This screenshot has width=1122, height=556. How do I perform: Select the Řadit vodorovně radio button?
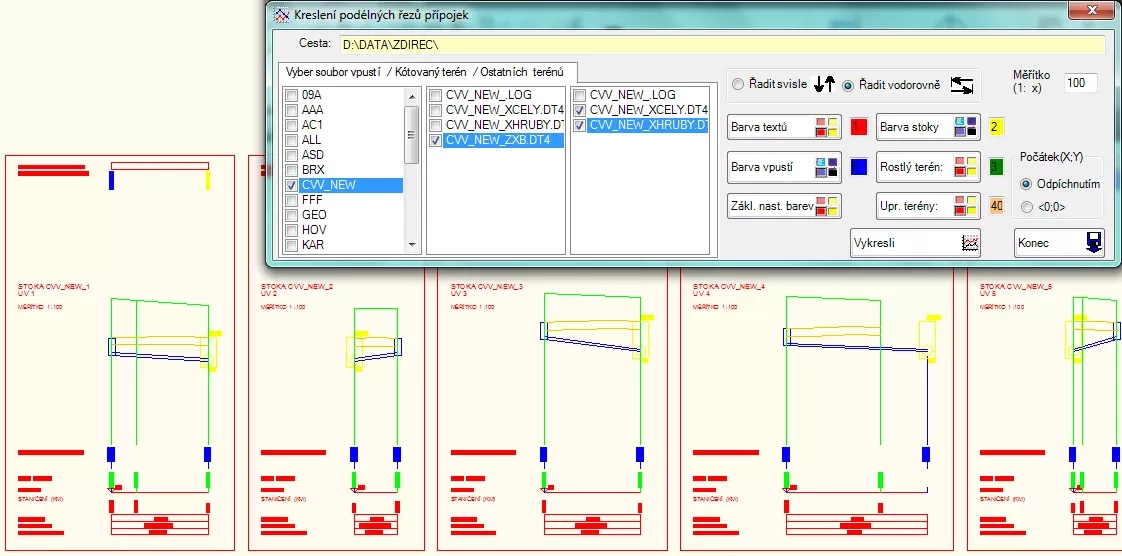(x=848, y=85)
